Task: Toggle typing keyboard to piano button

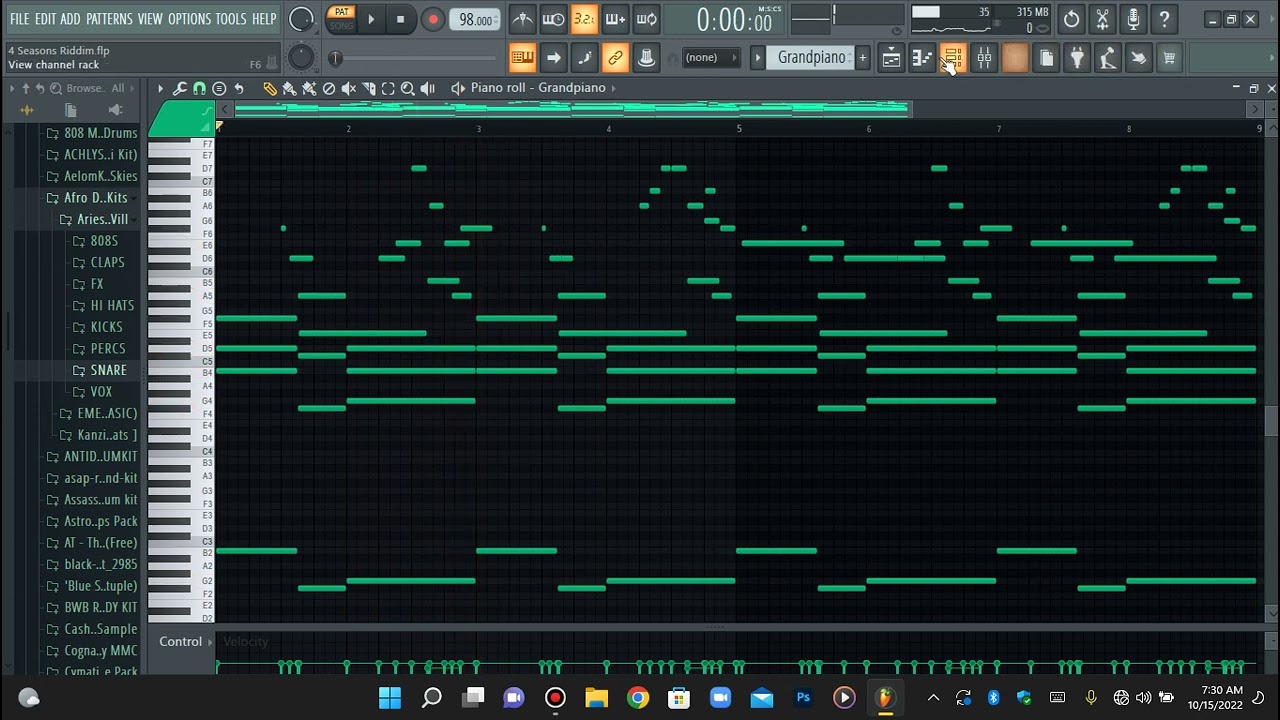Action: pyautogui.click(x=522, y=58)
